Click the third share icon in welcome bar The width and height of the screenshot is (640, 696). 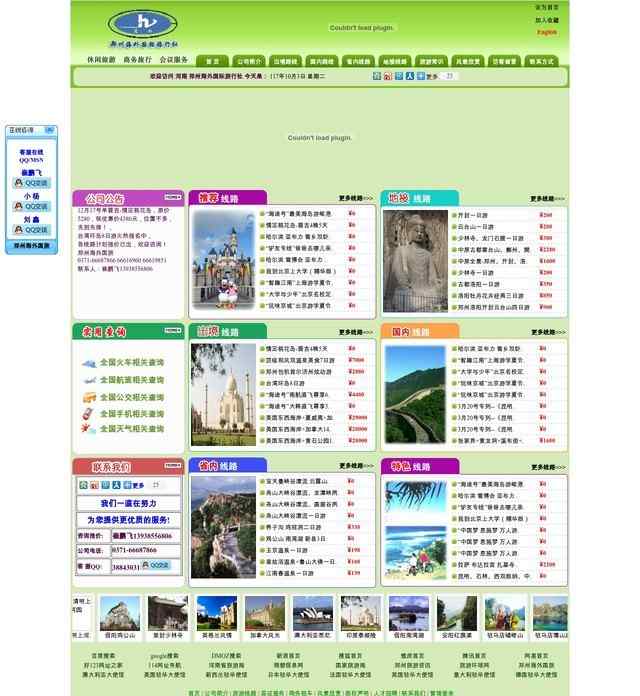pos(399,76)
